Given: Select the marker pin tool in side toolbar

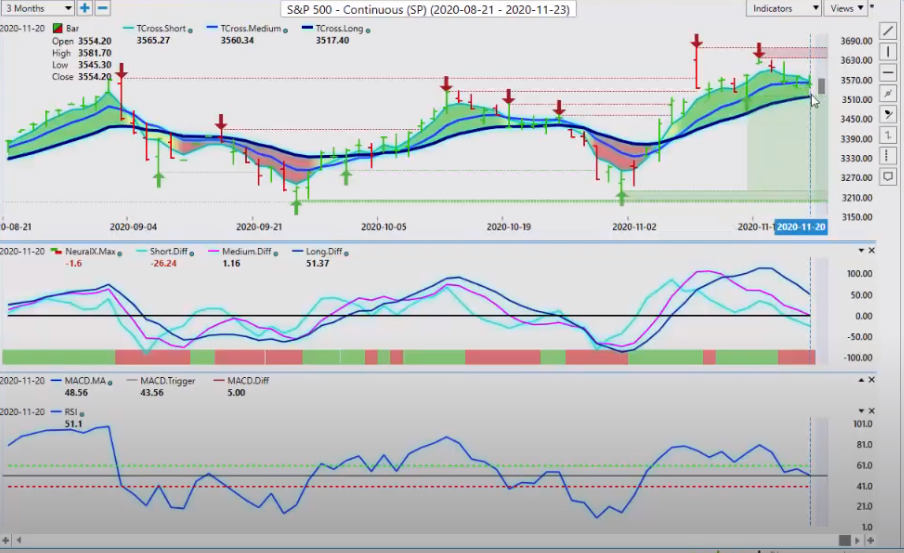Looking at the screenshot, I should pyautogui.click(x=888, y=114).
